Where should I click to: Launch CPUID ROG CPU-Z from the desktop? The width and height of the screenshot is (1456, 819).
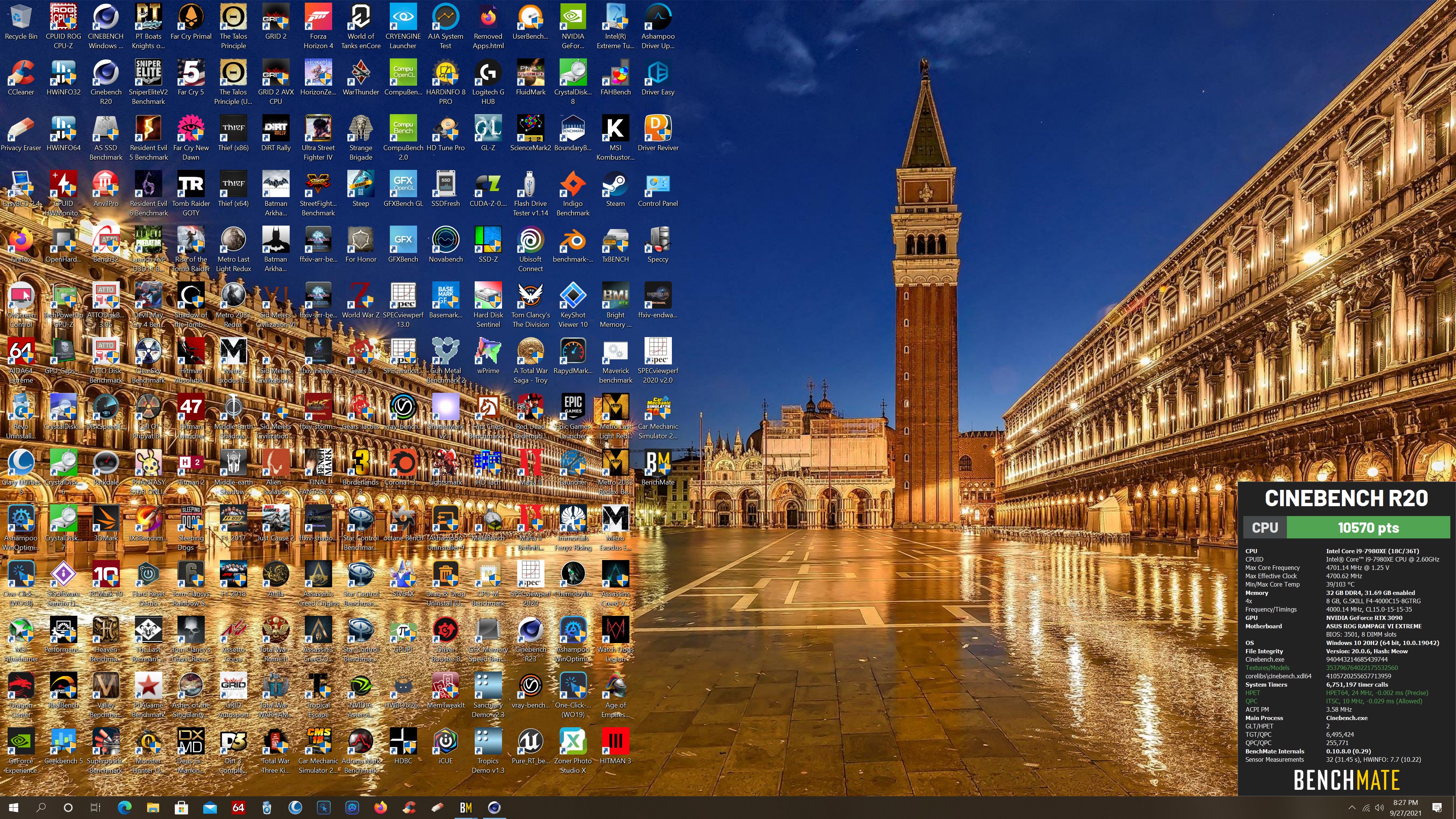click(x=63, y=26)
